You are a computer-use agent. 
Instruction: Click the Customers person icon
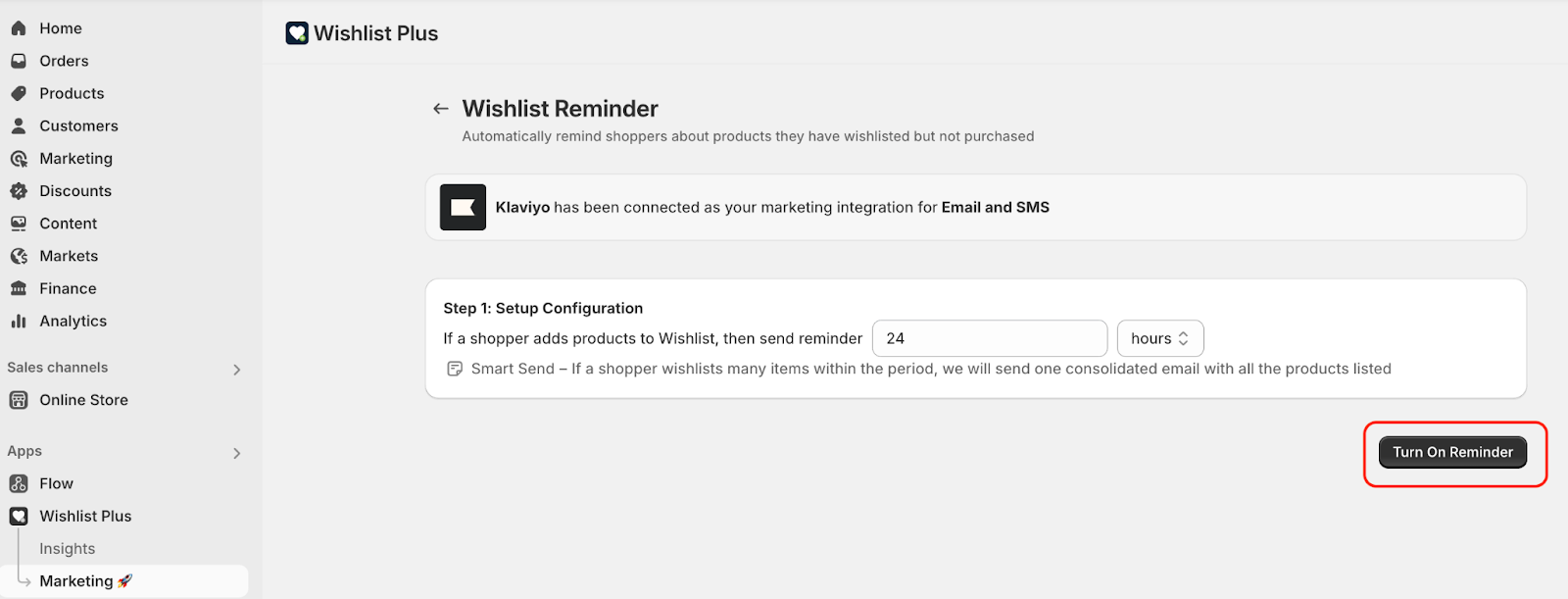coord(19,125)
